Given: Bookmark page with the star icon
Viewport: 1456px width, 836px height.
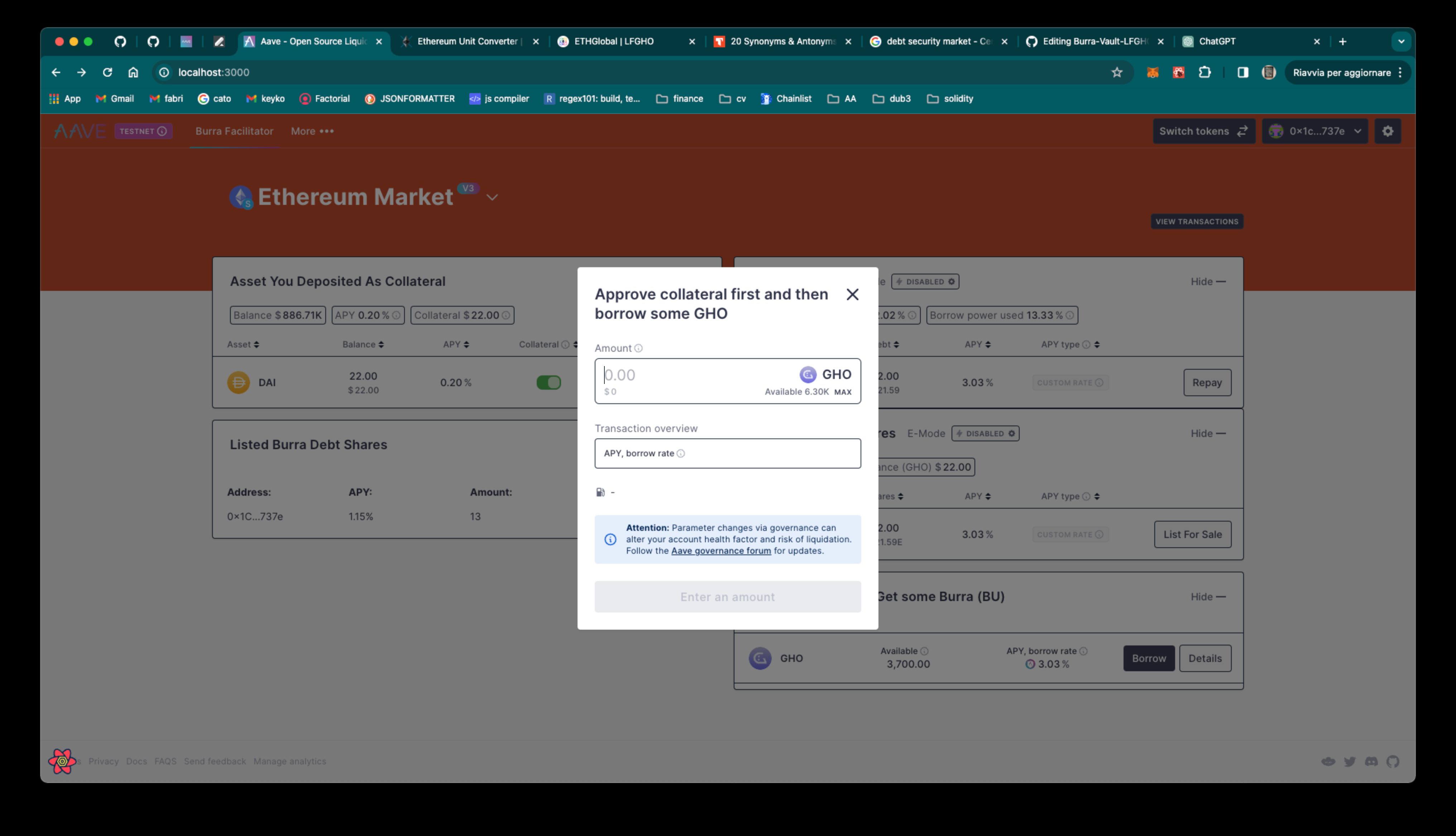Looking at the screenshot, I should [x=1116, y=73].
